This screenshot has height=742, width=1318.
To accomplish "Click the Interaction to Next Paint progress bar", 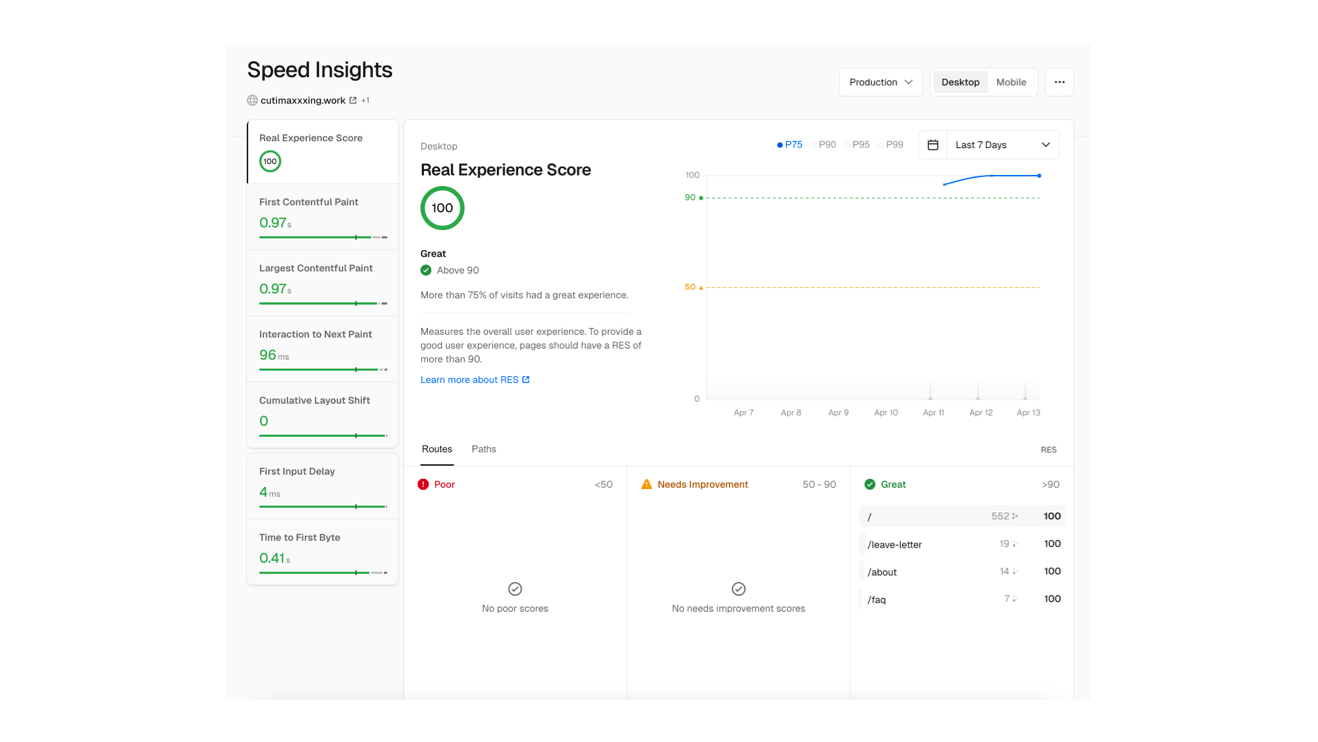I will click(323, 369).
